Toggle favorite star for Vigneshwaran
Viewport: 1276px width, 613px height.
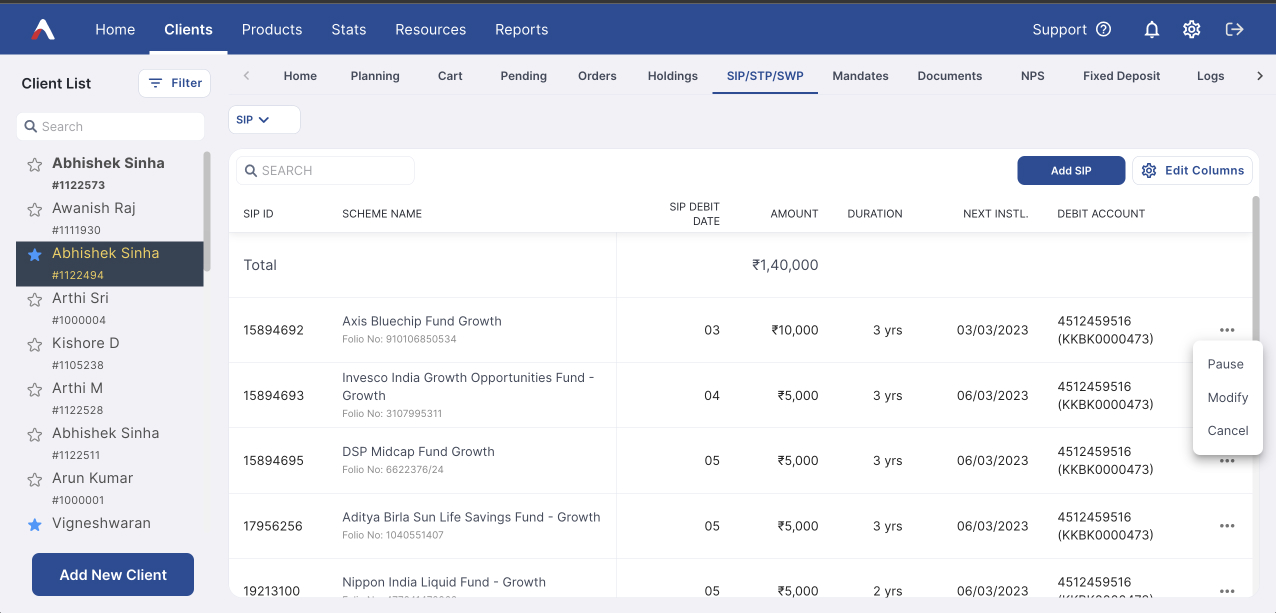tap(35, 524)
